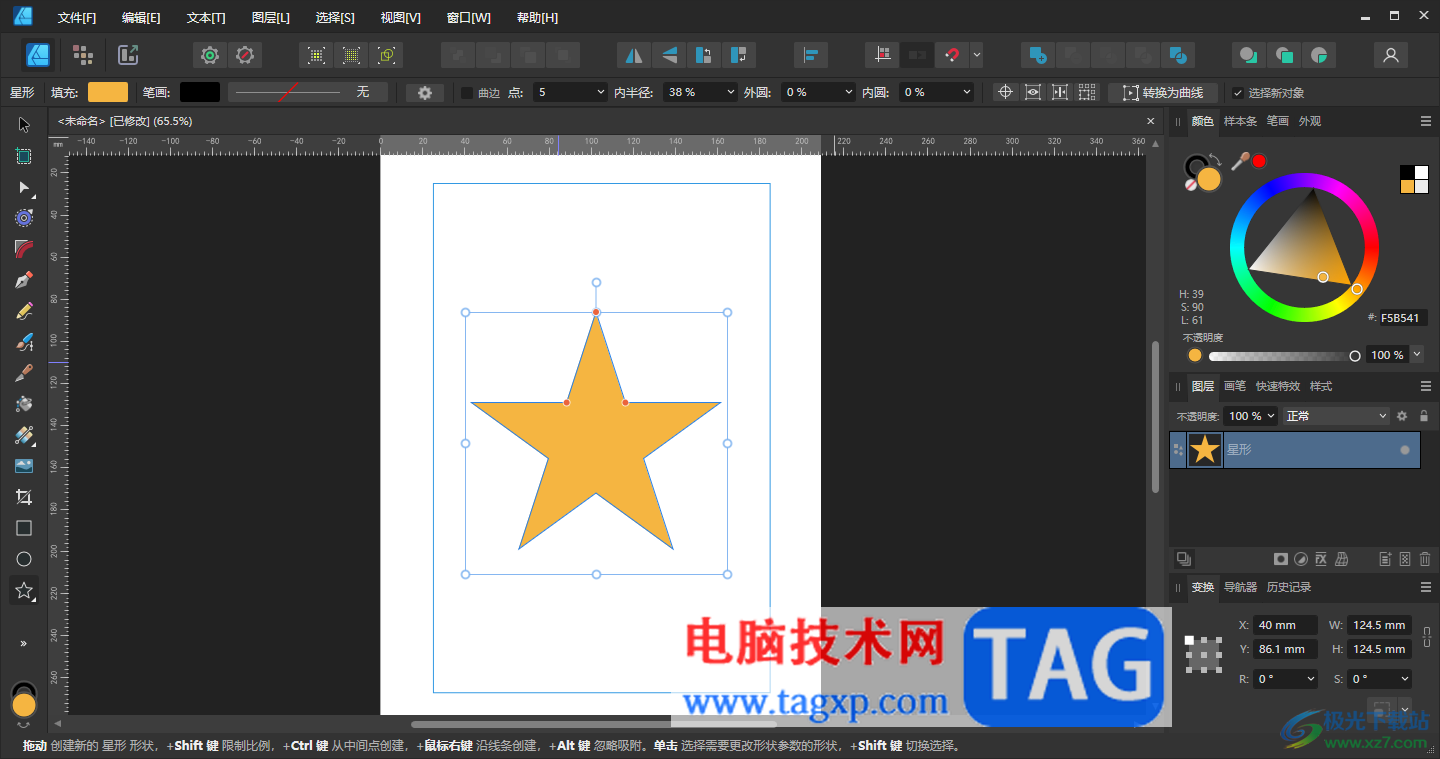Select the Node tool
The image size is (1440, 759).
click(24, 188)
